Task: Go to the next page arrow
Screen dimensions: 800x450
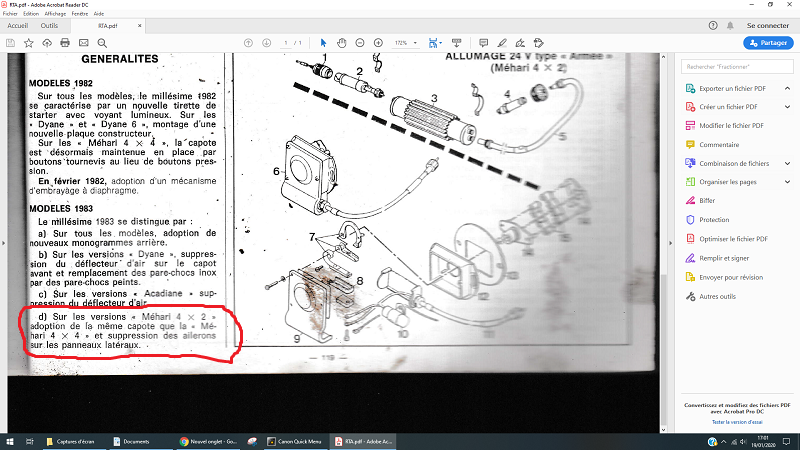Action: pos(266,43)
